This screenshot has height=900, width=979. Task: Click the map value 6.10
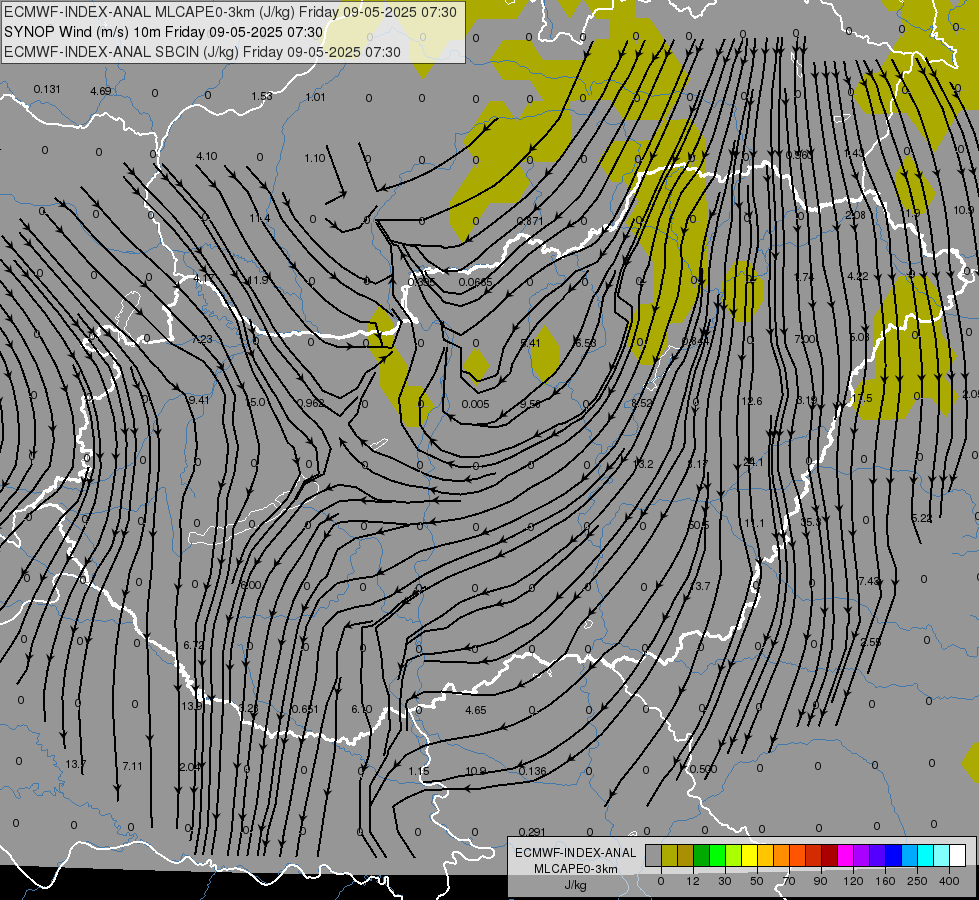point(362,709)
